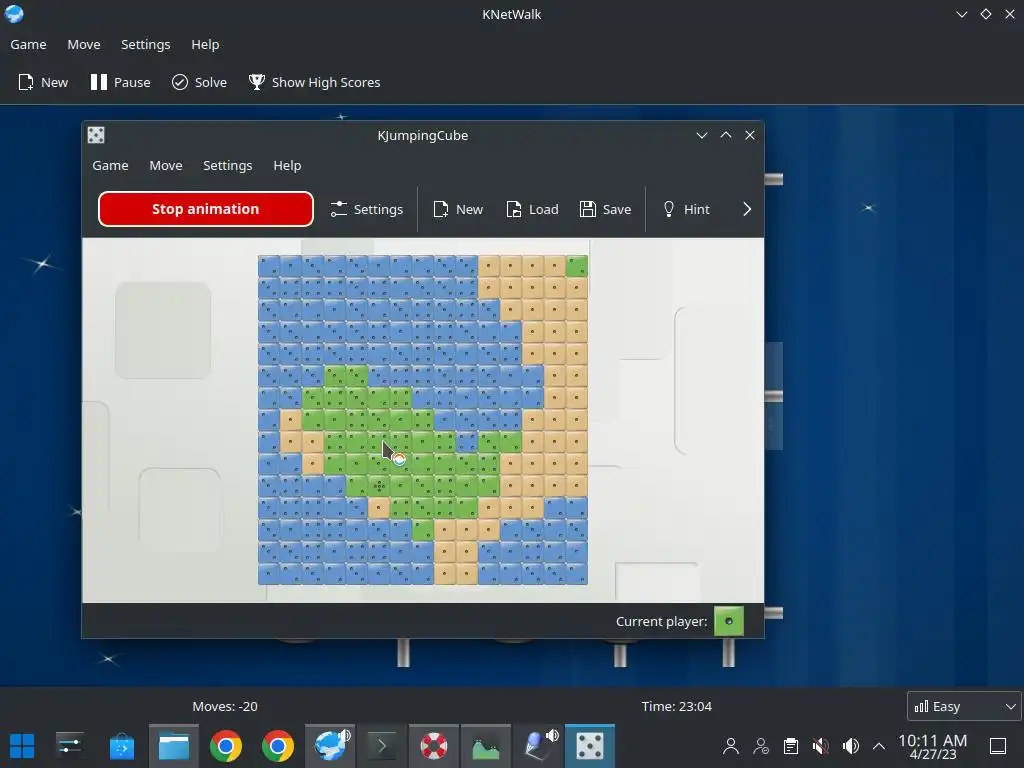
Task: Click the Current player green swatch
Action: tap(729, 621)
